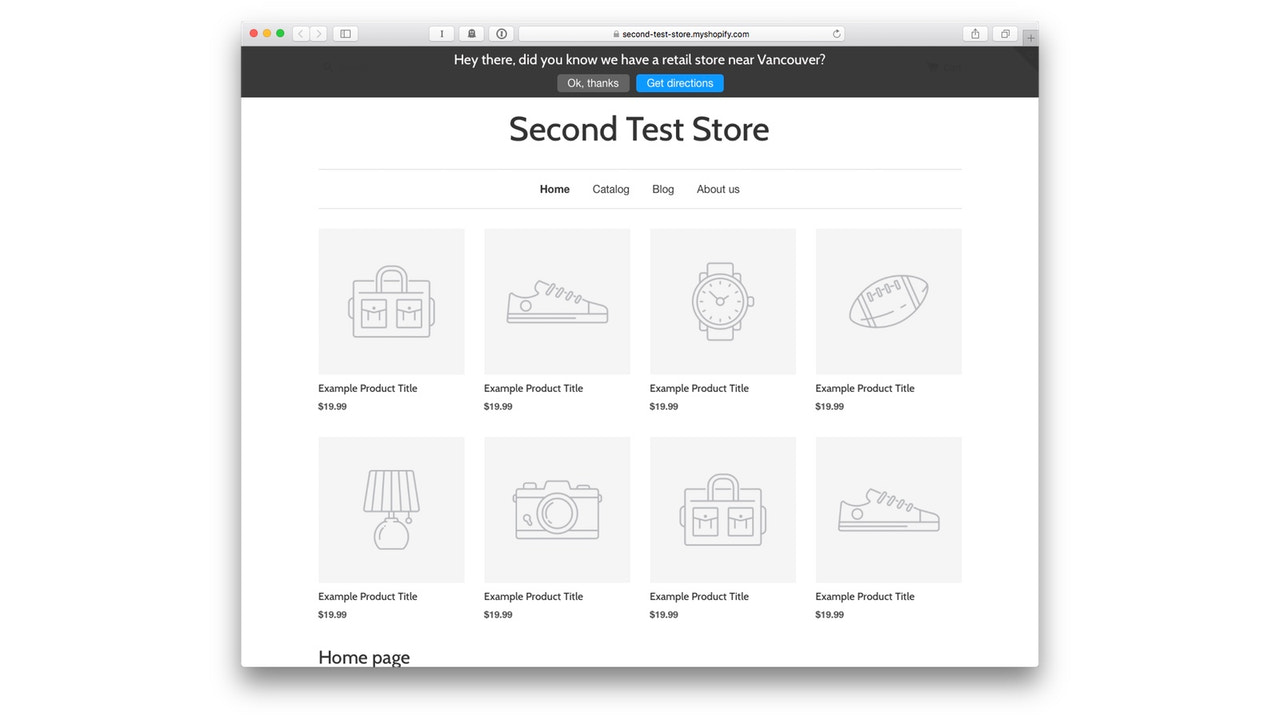1280x720 pixels.
Task: Open the Safari sidebar icon
Action: (344, 33)
